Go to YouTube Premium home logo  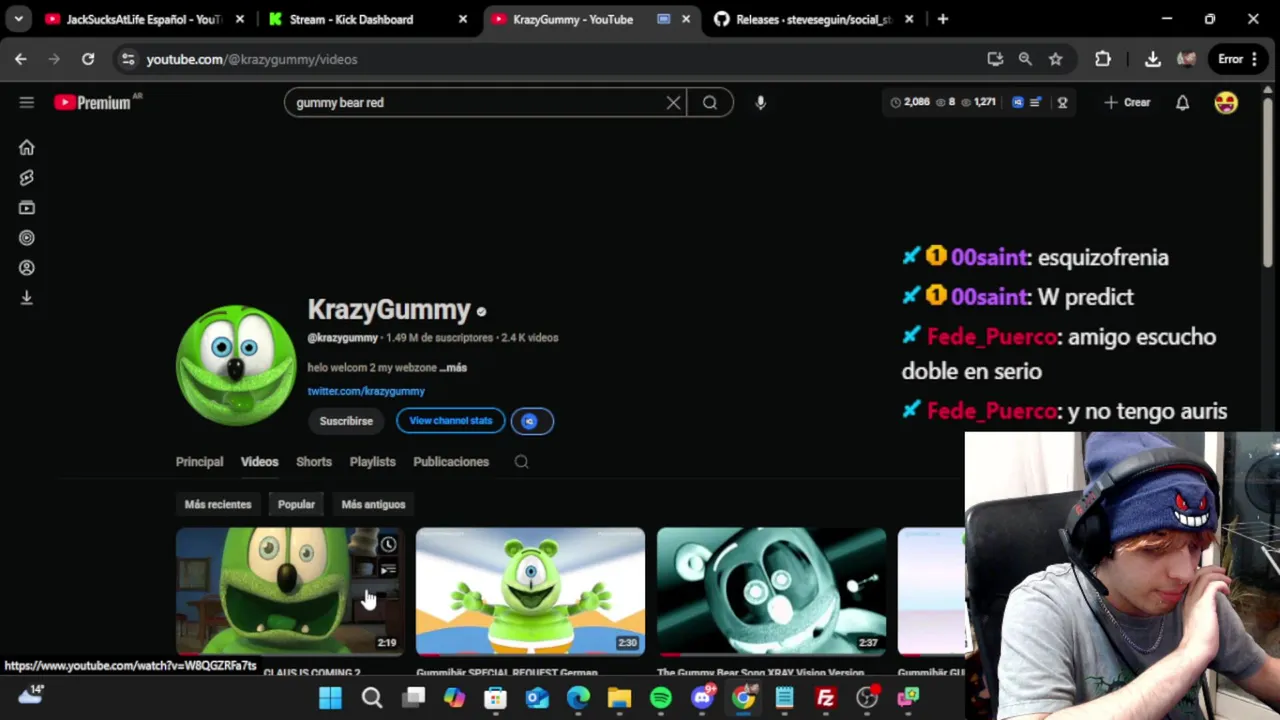(93, 102)
